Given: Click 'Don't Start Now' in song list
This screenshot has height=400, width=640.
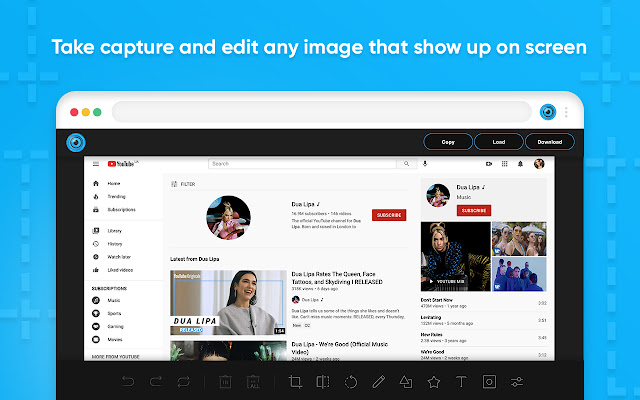Looking at the screenshot, I should click(x=436, y=300).
